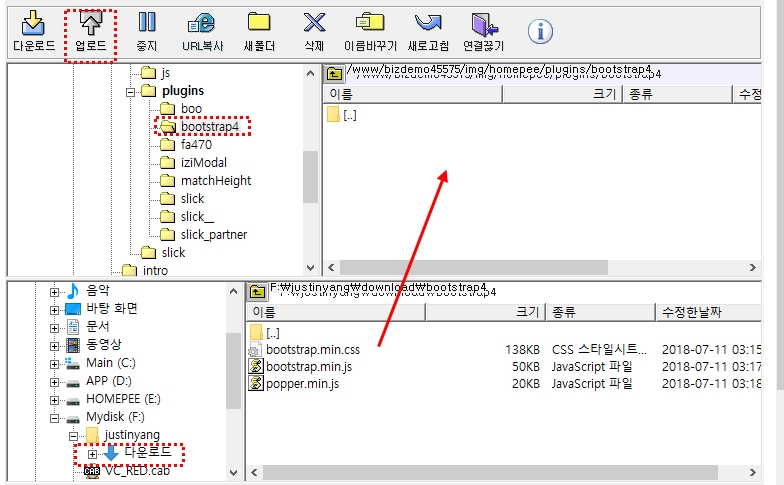Expand the 다운로드 folder in local tree
Viewport: 784px width, 485px height.
(x=92, y=454)
